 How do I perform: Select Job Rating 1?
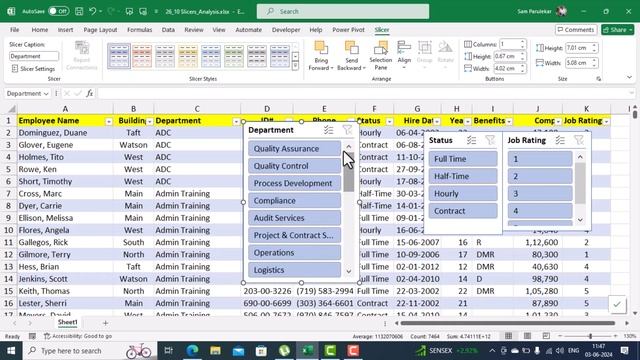point(540,159)
